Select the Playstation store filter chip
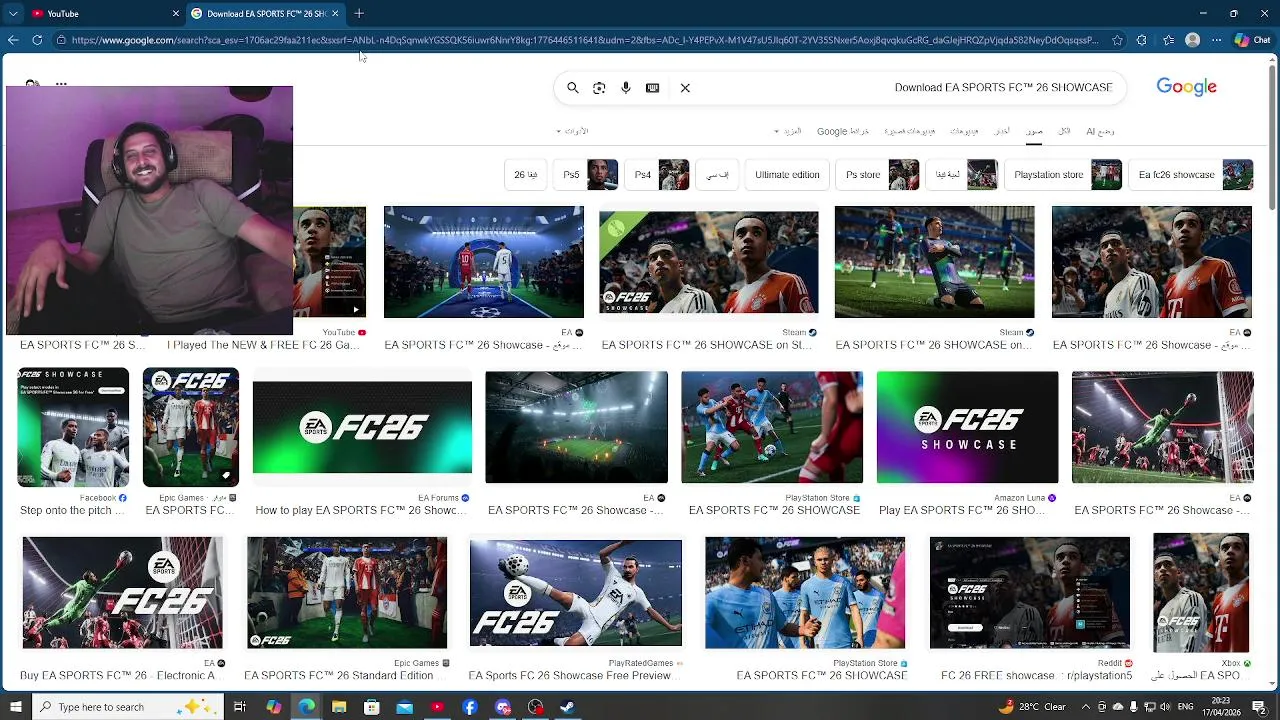The height and width of the screenshot is (720, 1280). coord(1064,174)
